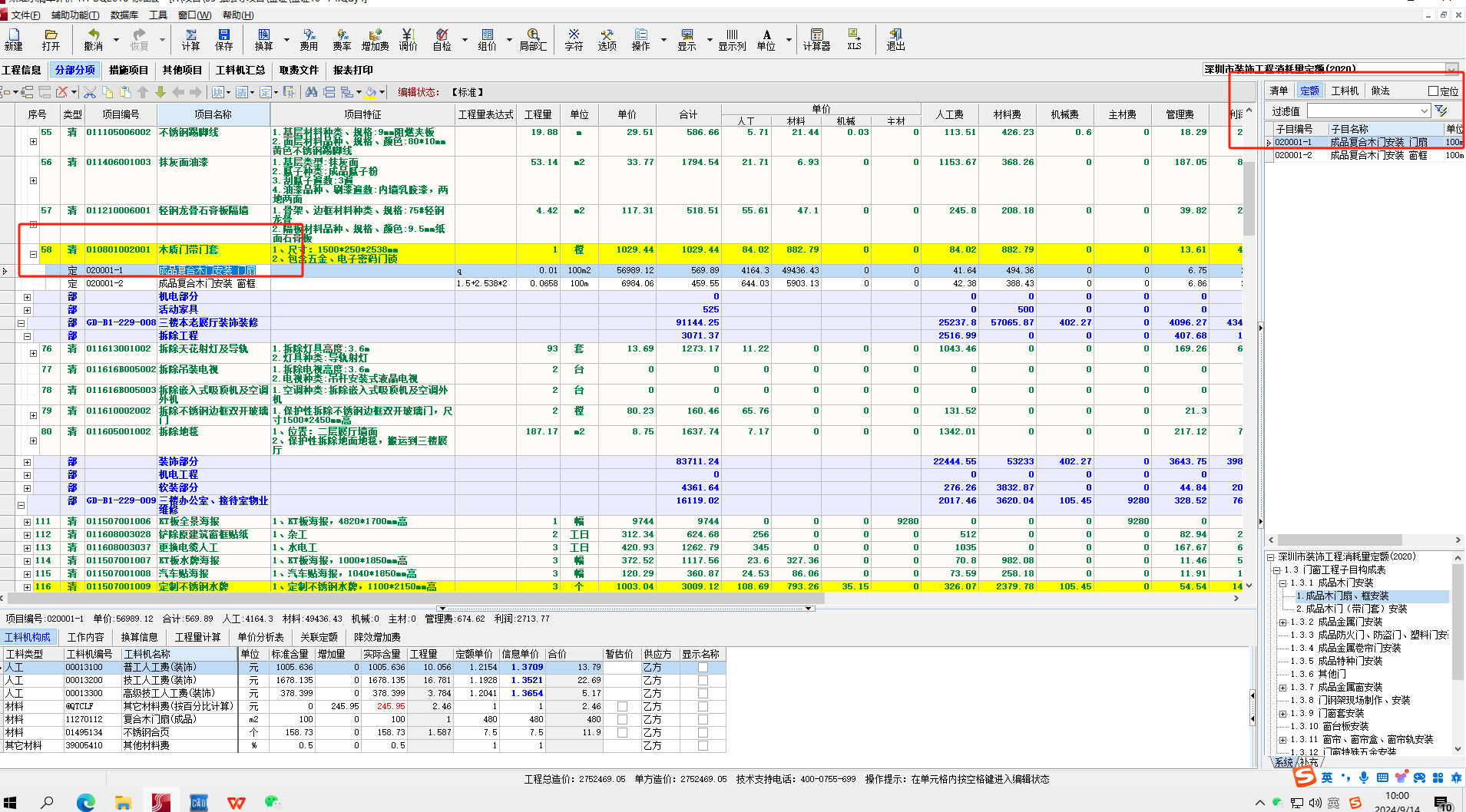Tick 显示名称 checkbox for 复合木门扇(成品)
Viewport: 1466px width, 812px height.
tap(703, 719)
